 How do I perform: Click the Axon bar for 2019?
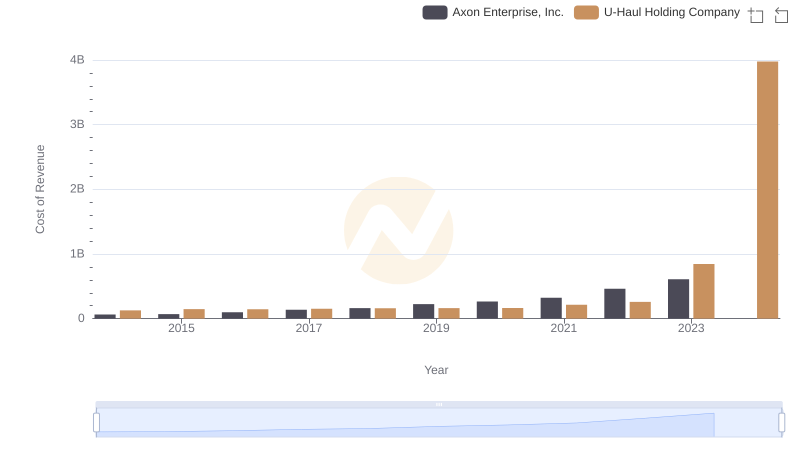click(423, 311)
